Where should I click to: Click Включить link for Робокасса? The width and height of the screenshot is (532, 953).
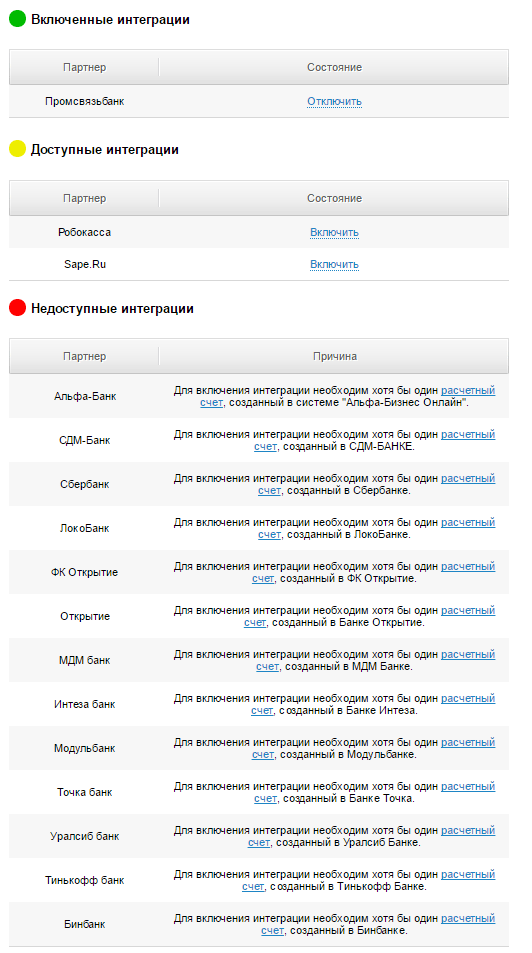tap(334, 232)
